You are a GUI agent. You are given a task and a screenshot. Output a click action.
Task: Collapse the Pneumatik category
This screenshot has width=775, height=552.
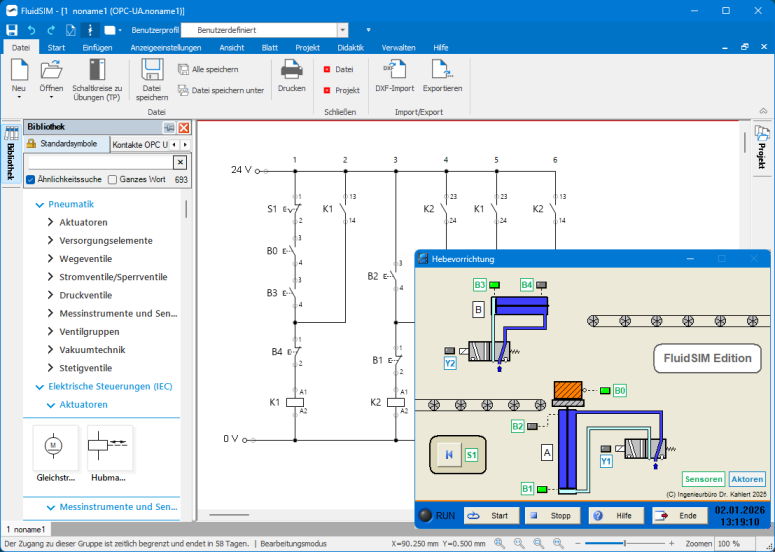[x=40, y=204]
